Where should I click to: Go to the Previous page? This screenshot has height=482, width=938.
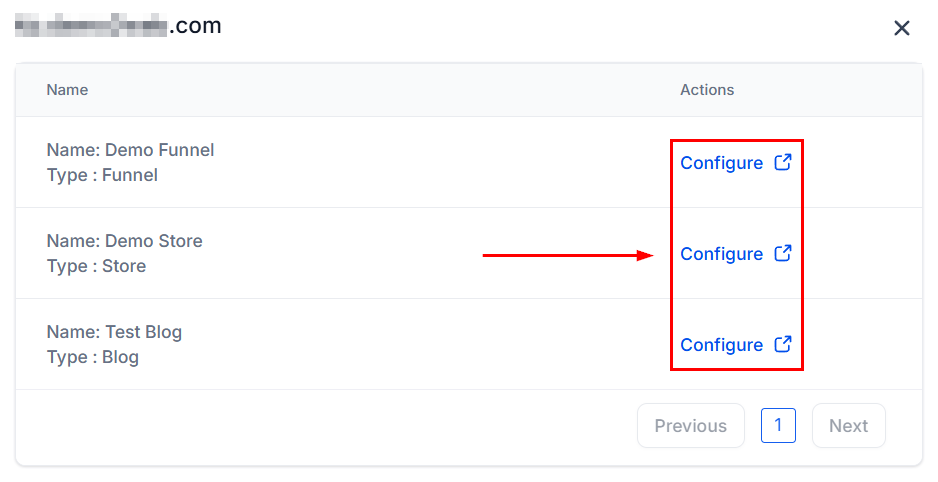point(691,426)
